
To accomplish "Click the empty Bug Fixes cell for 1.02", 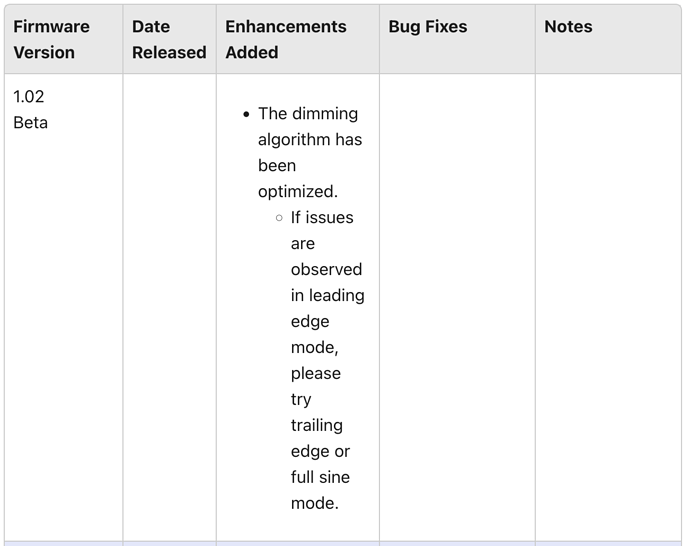I will point(457,300).
